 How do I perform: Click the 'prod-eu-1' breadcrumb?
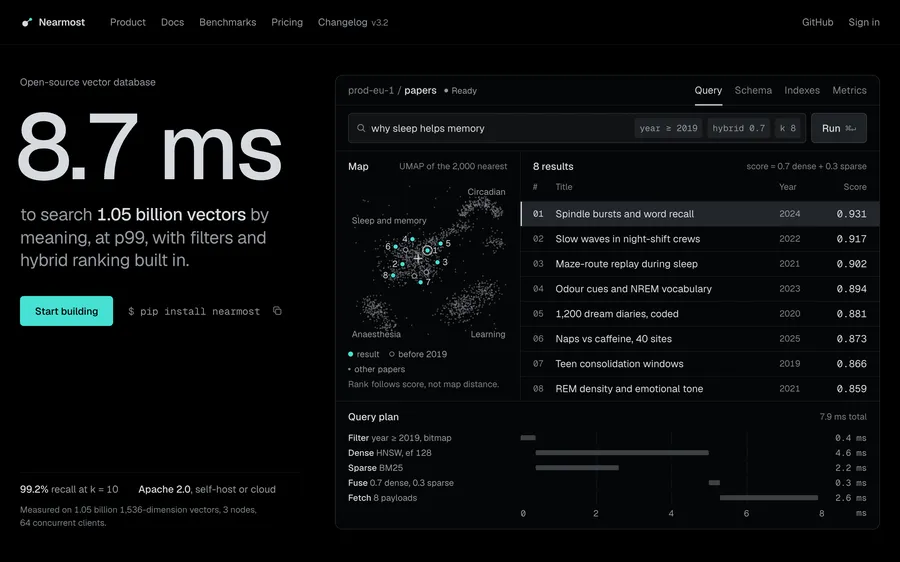click(371, 91)
